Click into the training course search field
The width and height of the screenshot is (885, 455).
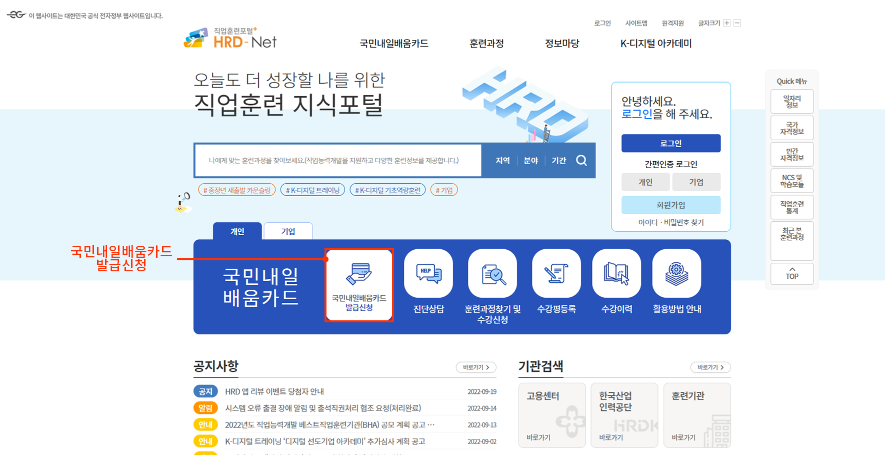click(x=338, y=161)
